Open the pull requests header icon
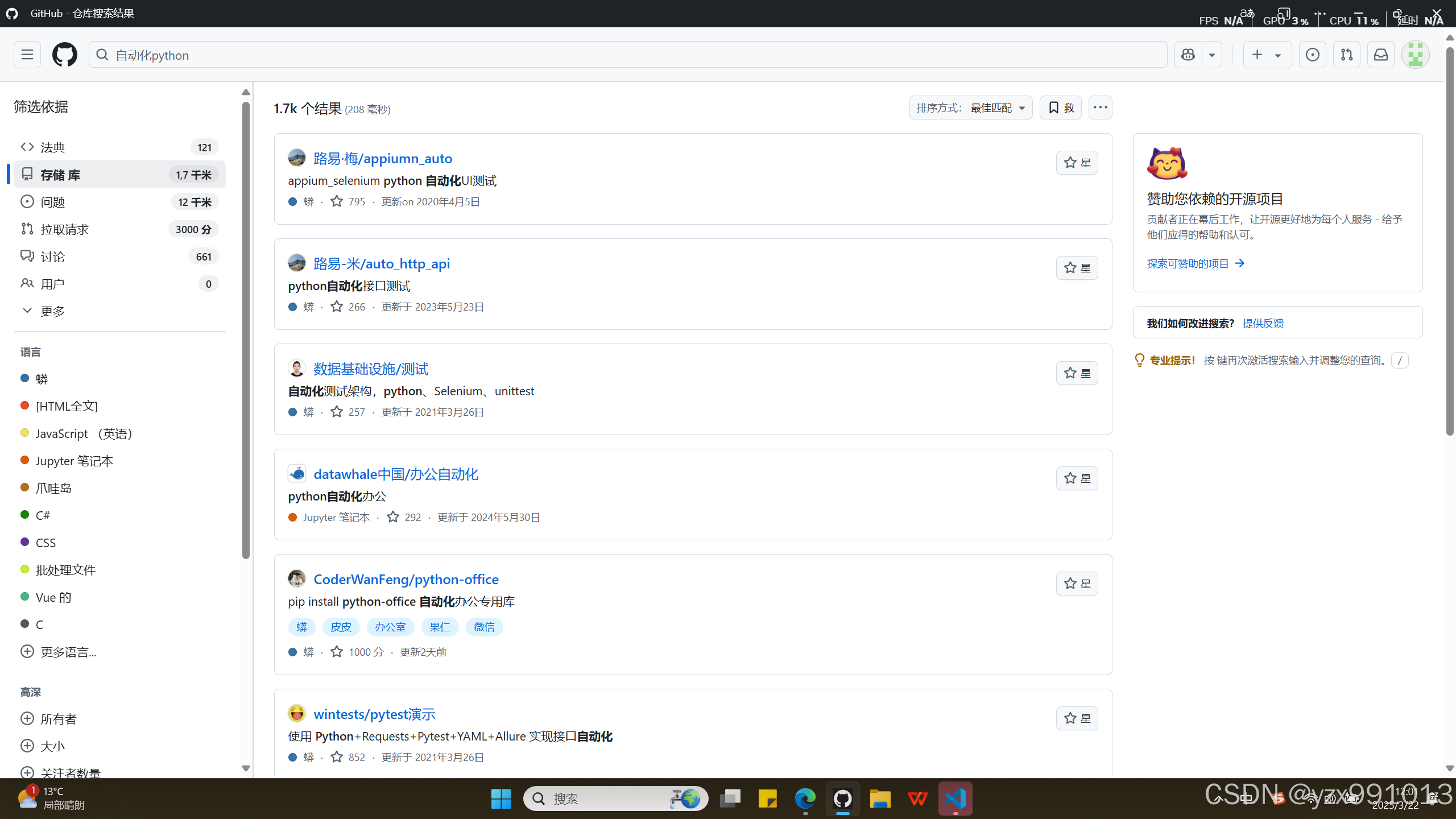 tap(1346, 55)
